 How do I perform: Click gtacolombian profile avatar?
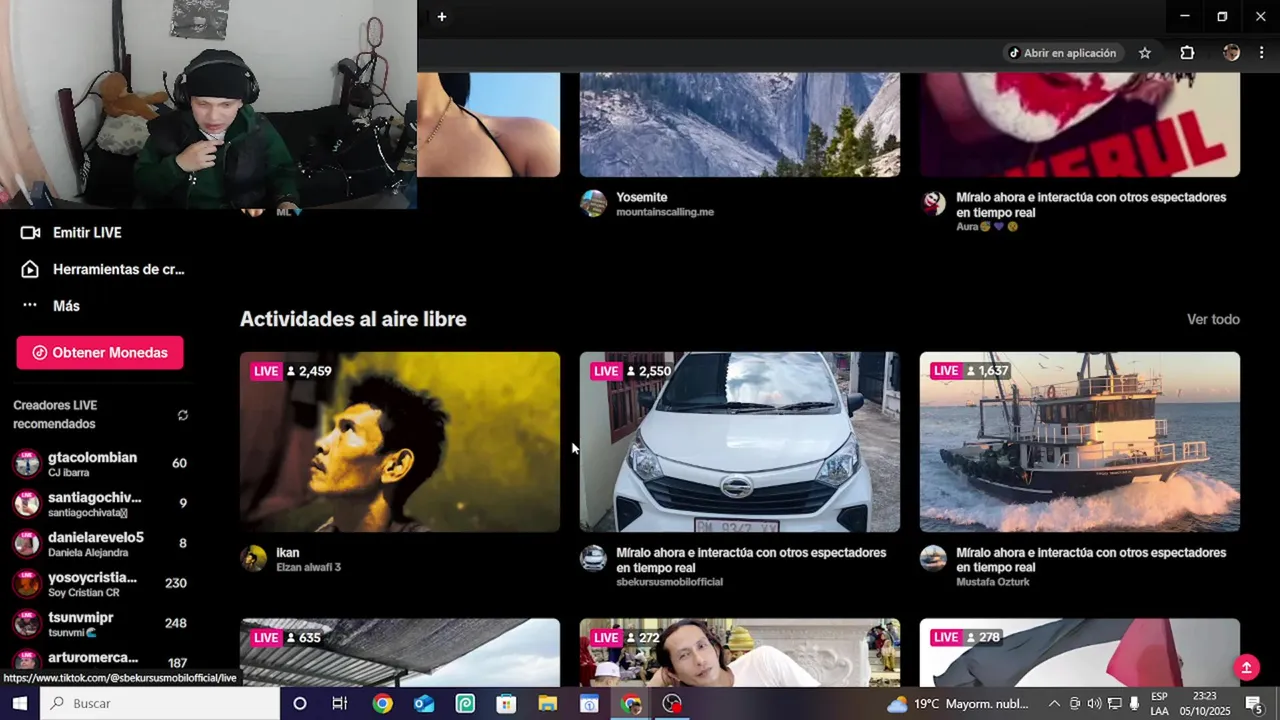point(27,463)
